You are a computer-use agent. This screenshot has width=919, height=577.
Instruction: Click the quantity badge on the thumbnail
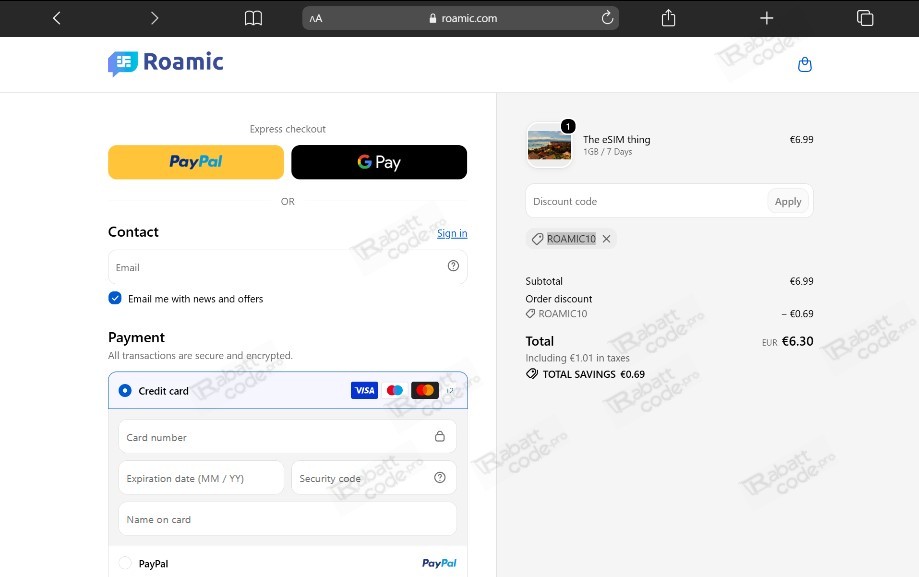(568, 127)
